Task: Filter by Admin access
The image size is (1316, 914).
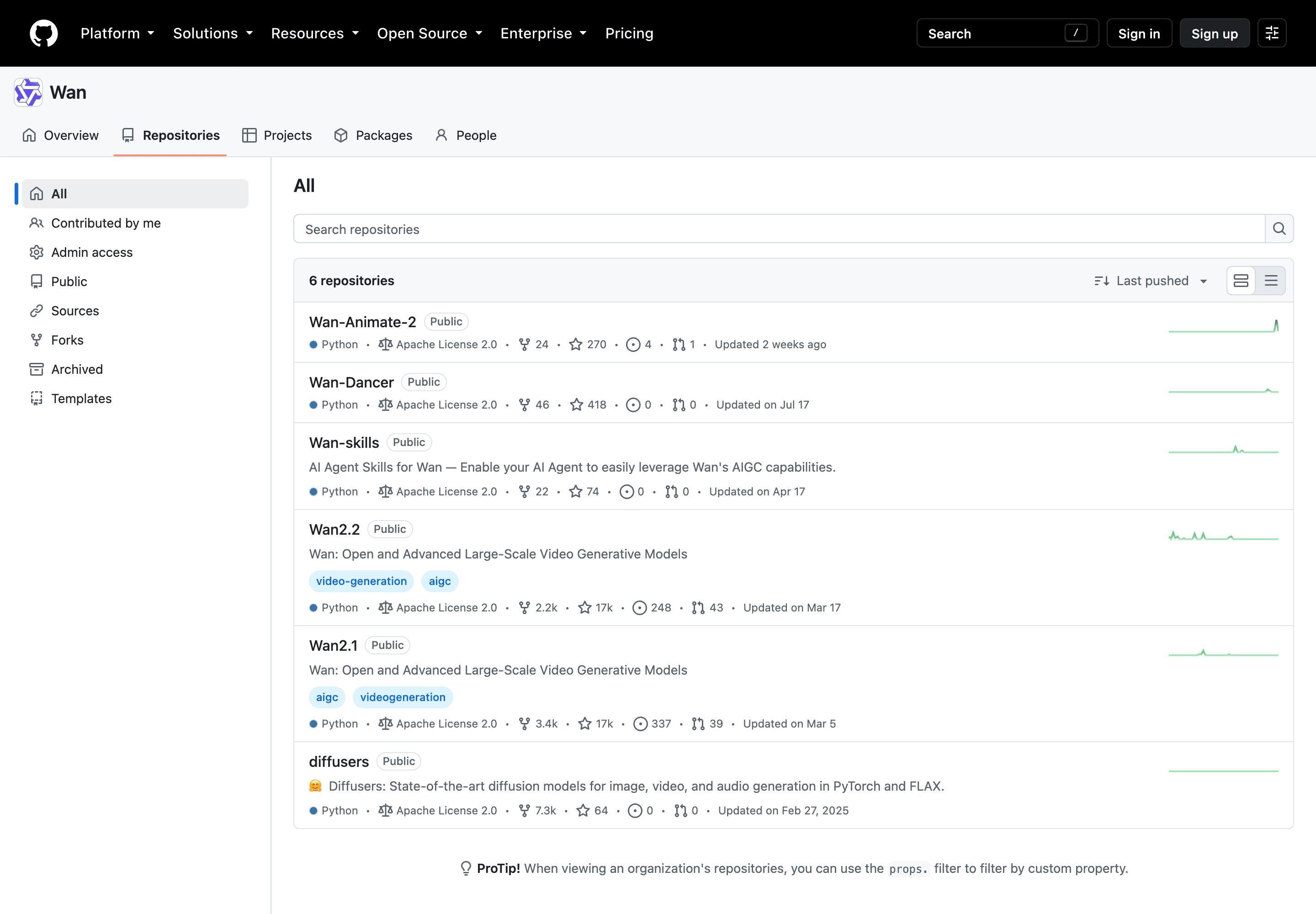Action: [135, 252]
